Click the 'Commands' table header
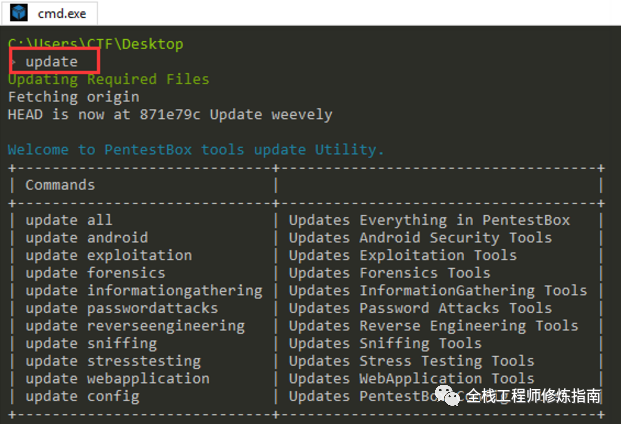Viewport: 621px width, 424px height. click(x=60, y=185)
